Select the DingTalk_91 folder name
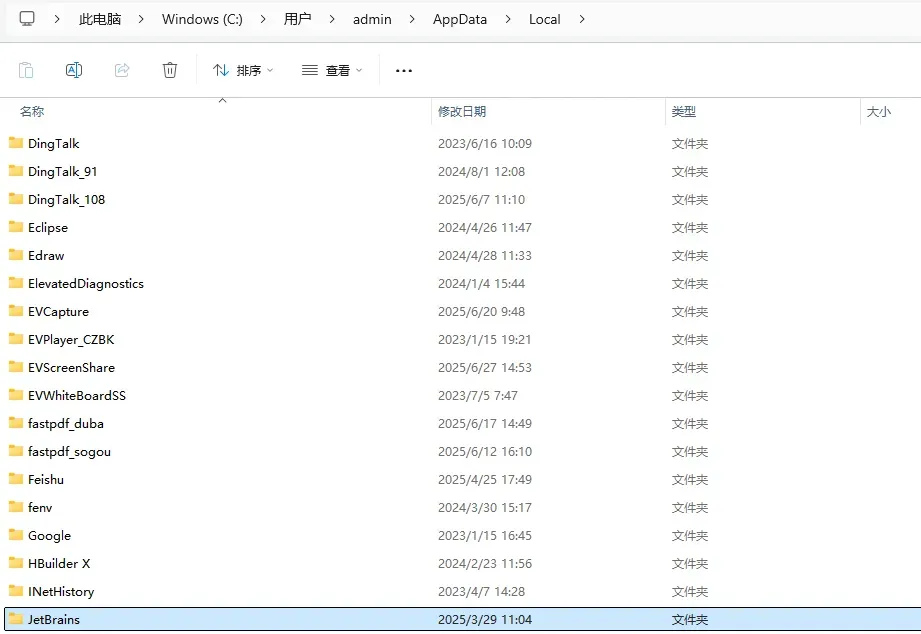Screen dimensions: 921x634 tap(62, 172)
